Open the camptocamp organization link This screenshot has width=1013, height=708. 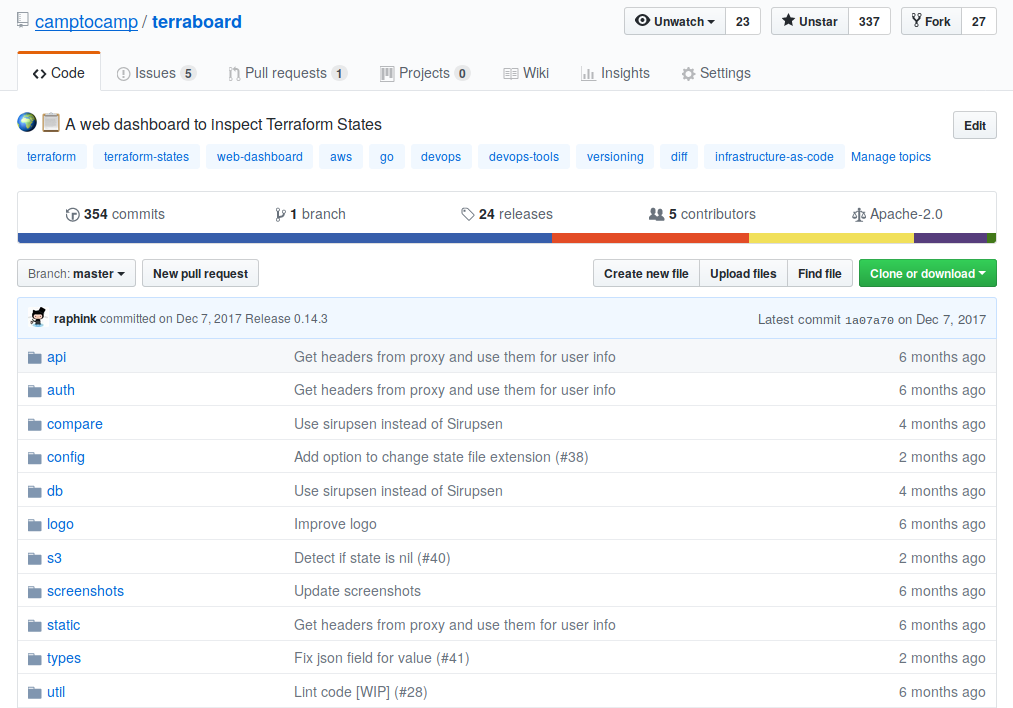click(87, 21)
